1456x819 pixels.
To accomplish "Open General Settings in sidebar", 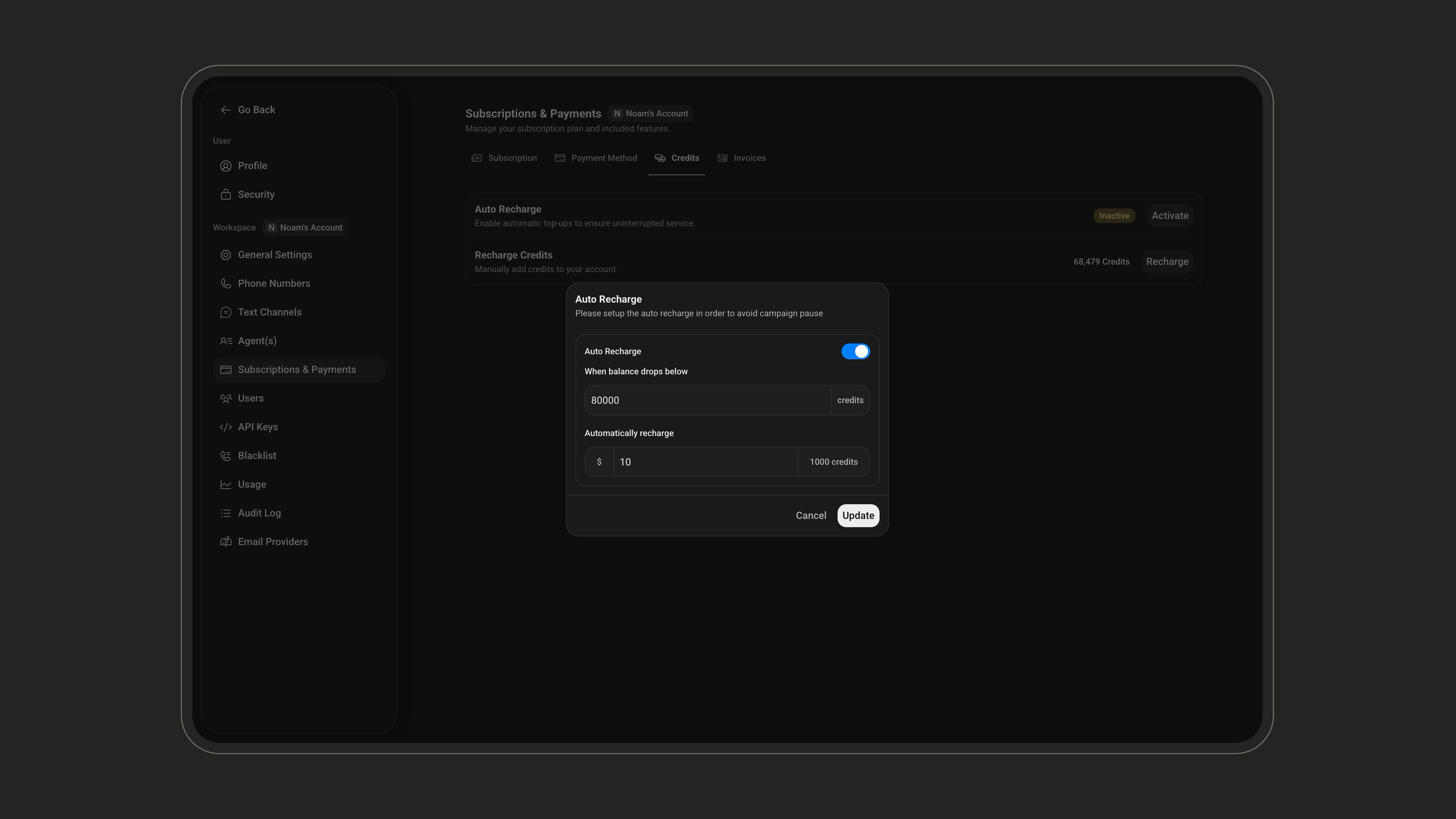I will click(x=299, y=255).
